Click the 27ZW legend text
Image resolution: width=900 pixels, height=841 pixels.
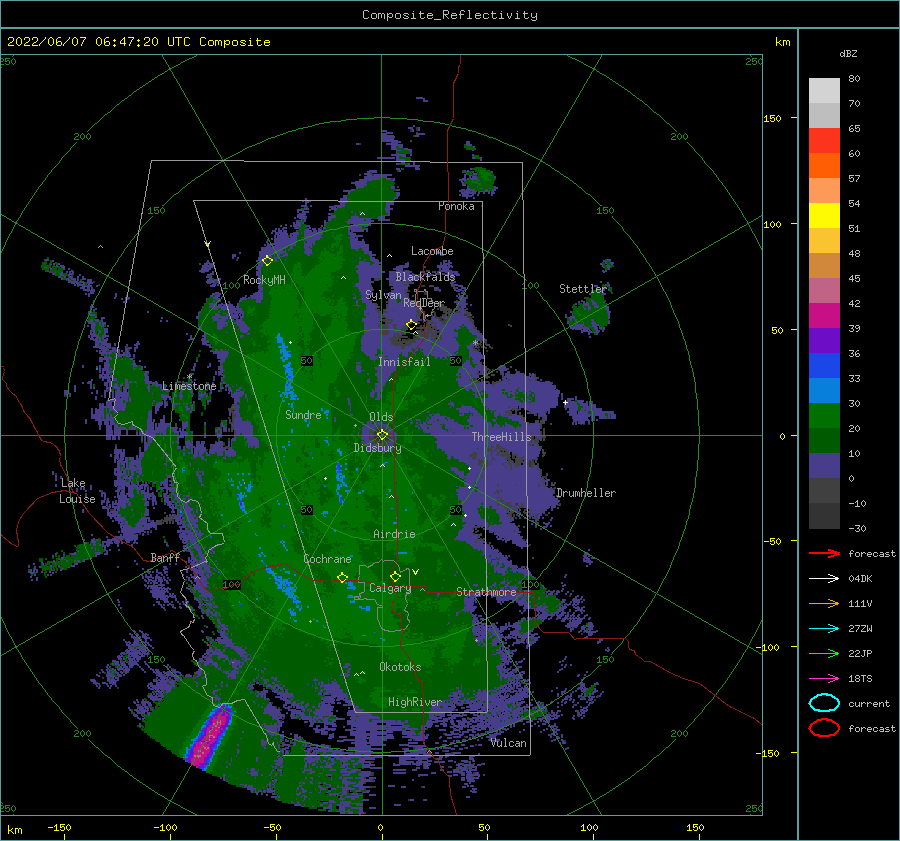(x=860, y=629)
